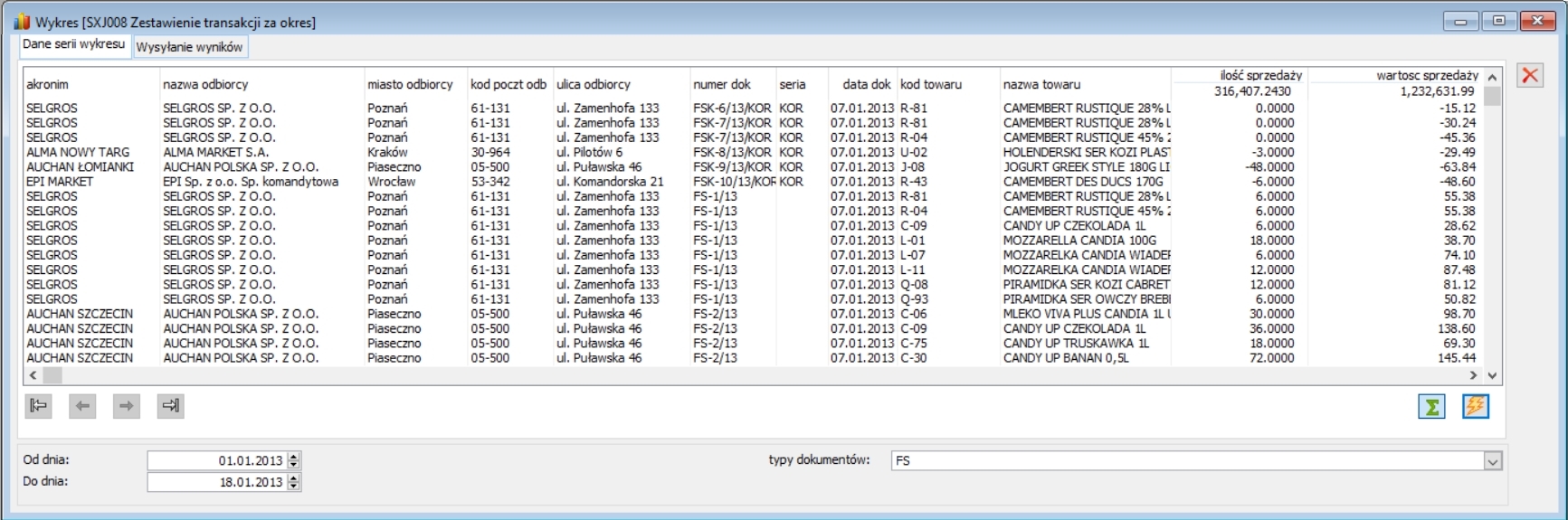Image resolution: width=1568 pixels, height=520 pixels.
Task: Click the Od dnia date field
Action: [217, 460]
